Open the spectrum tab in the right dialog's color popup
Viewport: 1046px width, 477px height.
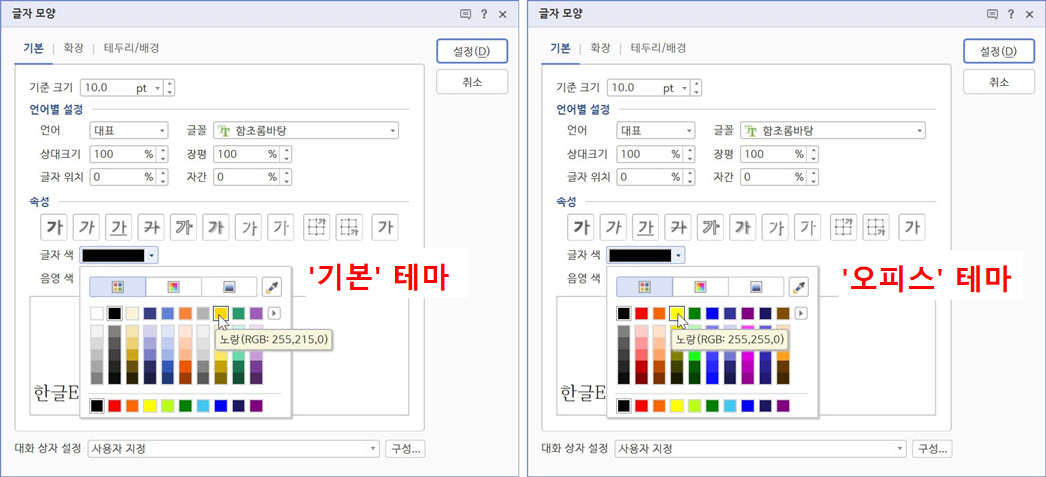pyautogui.click(x=700, y=287)
